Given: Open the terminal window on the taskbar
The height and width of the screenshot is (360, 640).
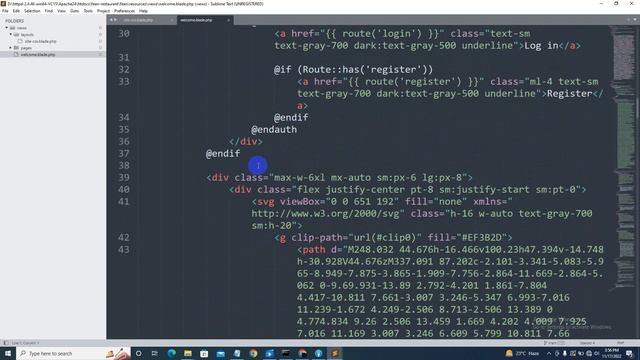Looking at the screenshot, I should coord(286,353).
